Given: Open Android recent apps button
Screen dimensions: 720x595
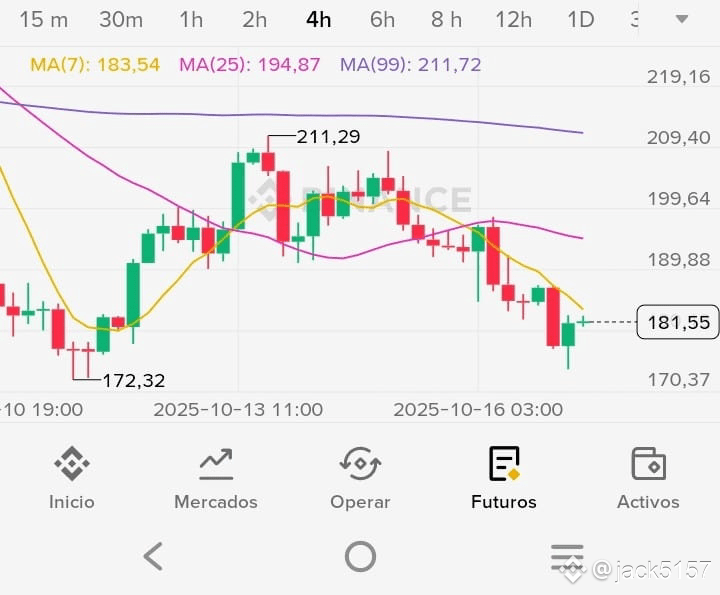Looking at the screenshot, I should [x=568, y=556].
